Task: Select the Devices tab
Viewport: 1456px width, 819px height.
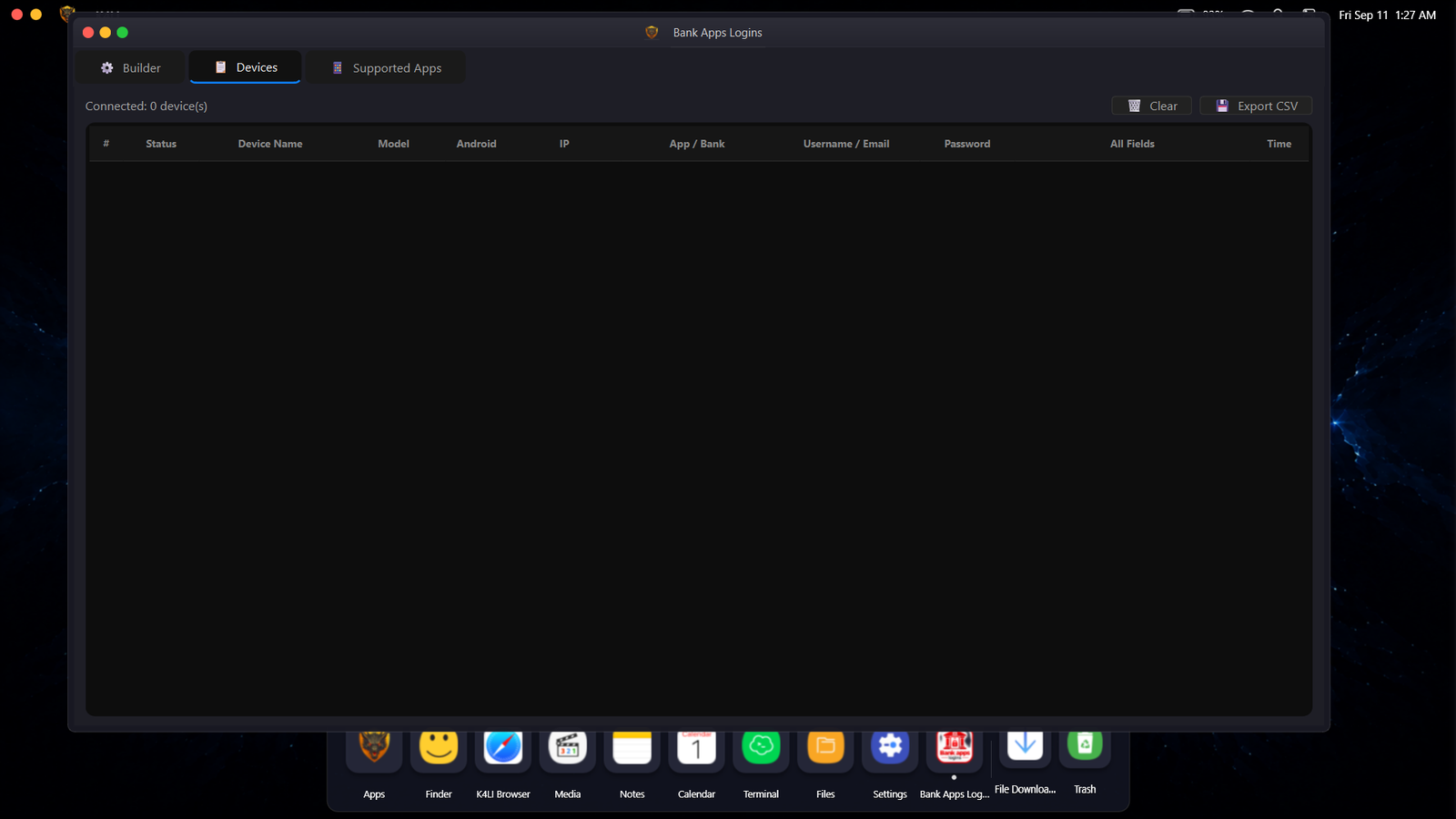Action: pos(246,67)
